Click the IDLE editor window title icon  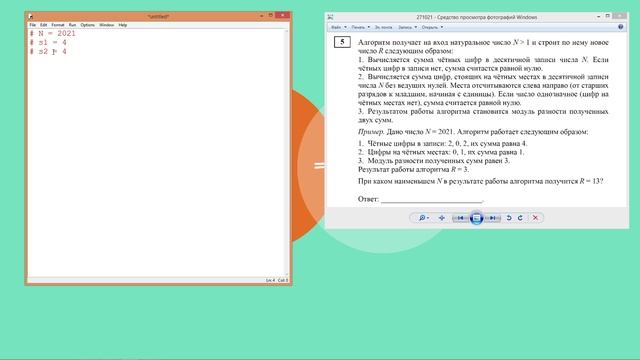coord(31,16)
